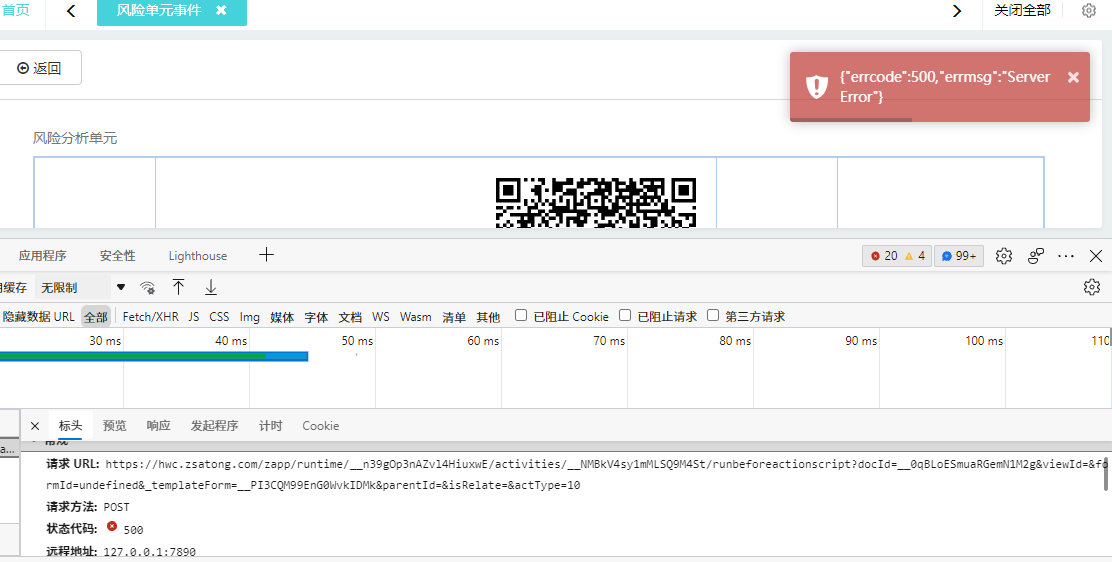Switch to the 预览 details tab
Viewport: 1112px width, 562px height.
point(114,426)
